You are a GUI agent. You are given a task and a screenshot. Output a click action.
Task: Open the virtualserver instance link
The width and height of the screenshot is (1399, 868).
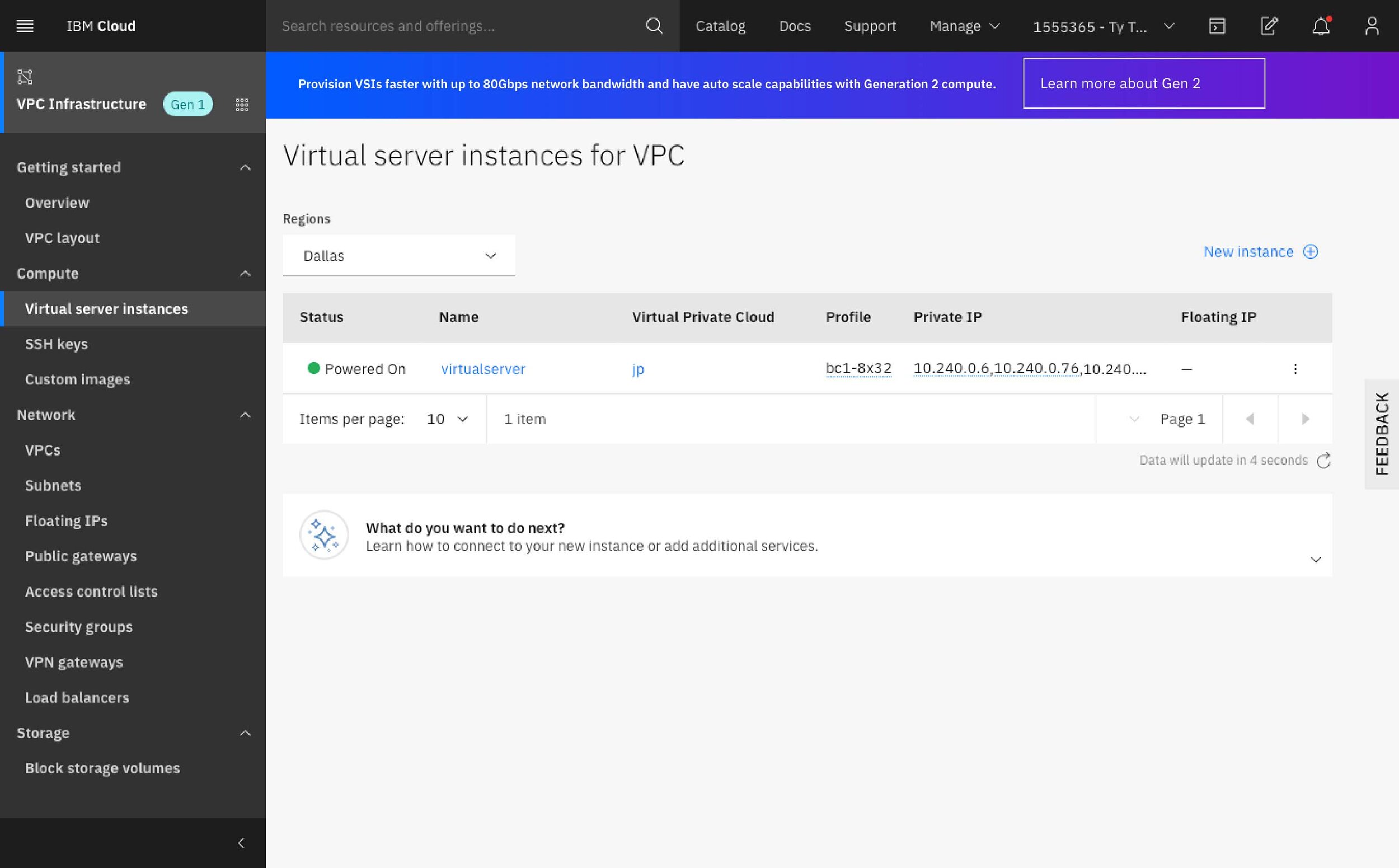(483, 369)
